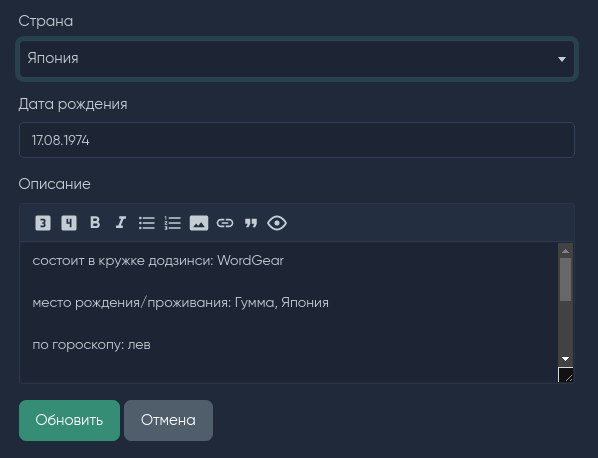Add a hyperlink via the link icon

coord(225,223)
